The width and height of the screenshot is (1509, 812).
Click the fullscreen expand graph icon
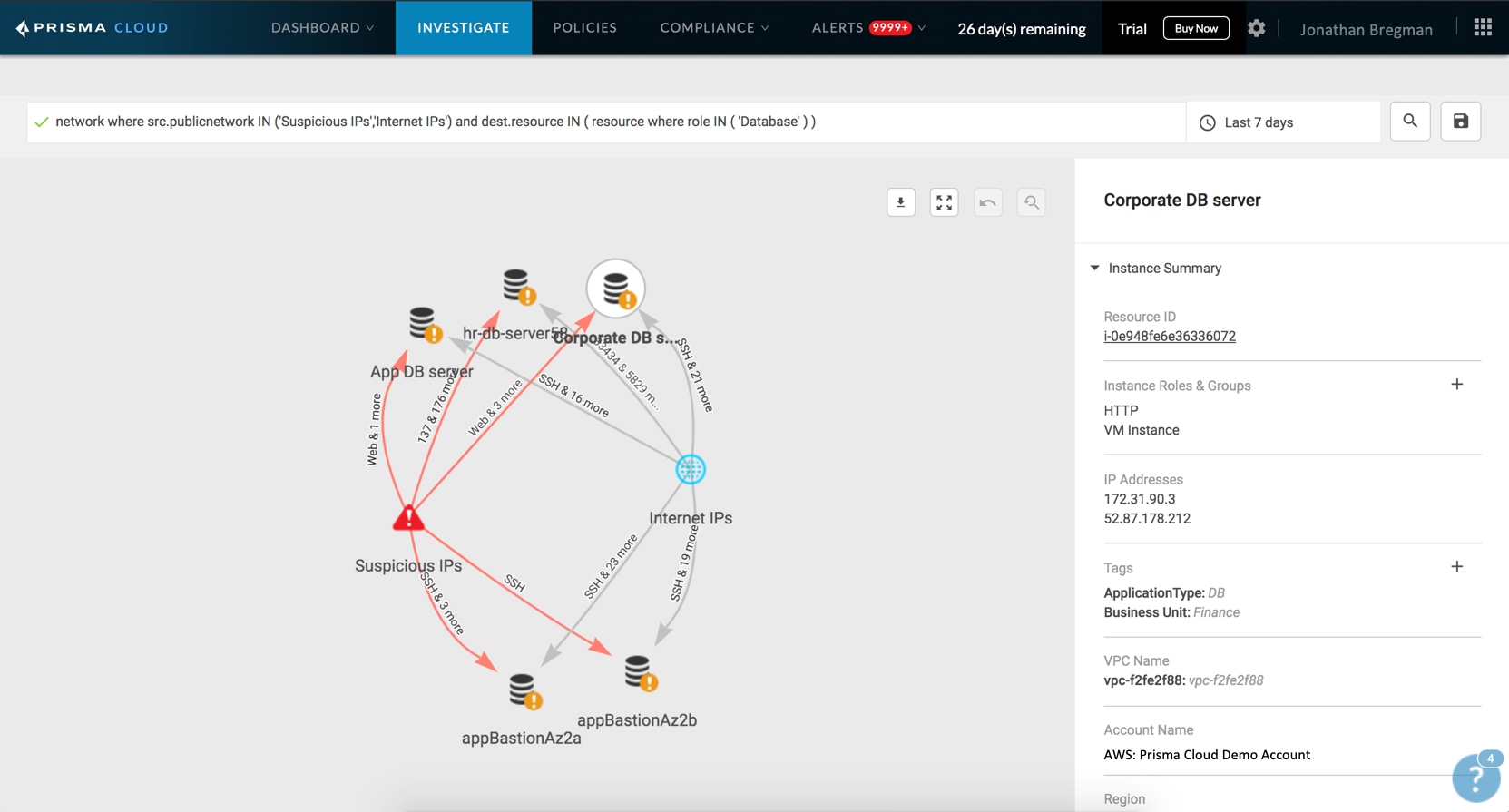pyautogui.click(x=944, y=202)
